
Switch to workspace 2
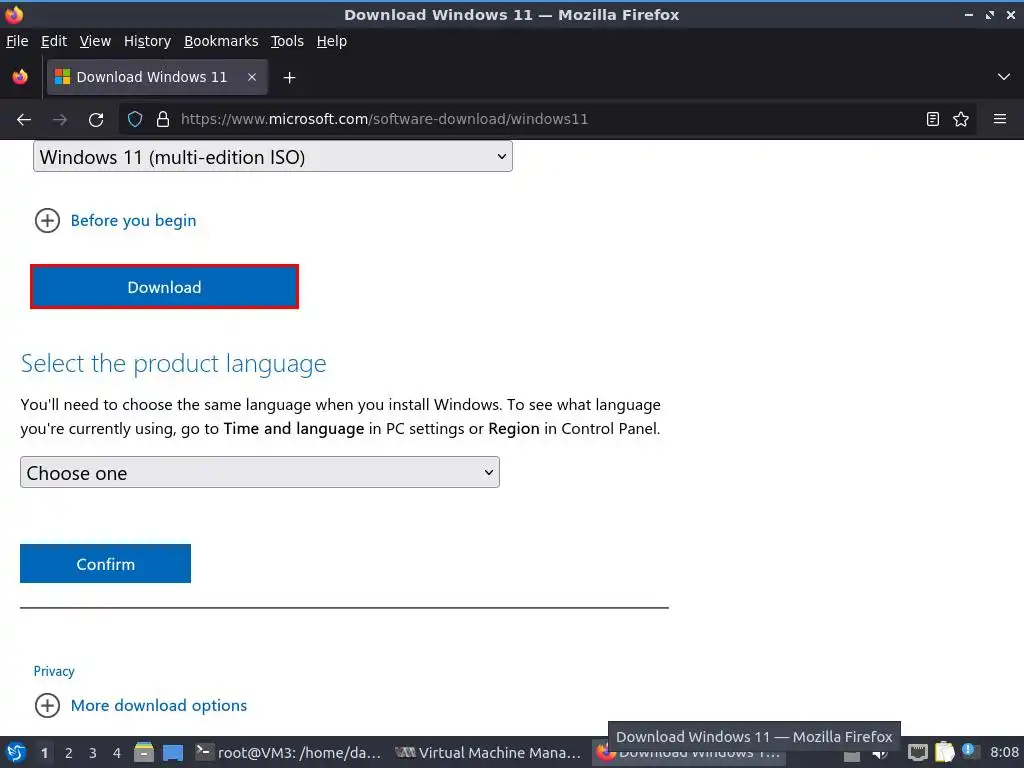(x=69, y=753)
